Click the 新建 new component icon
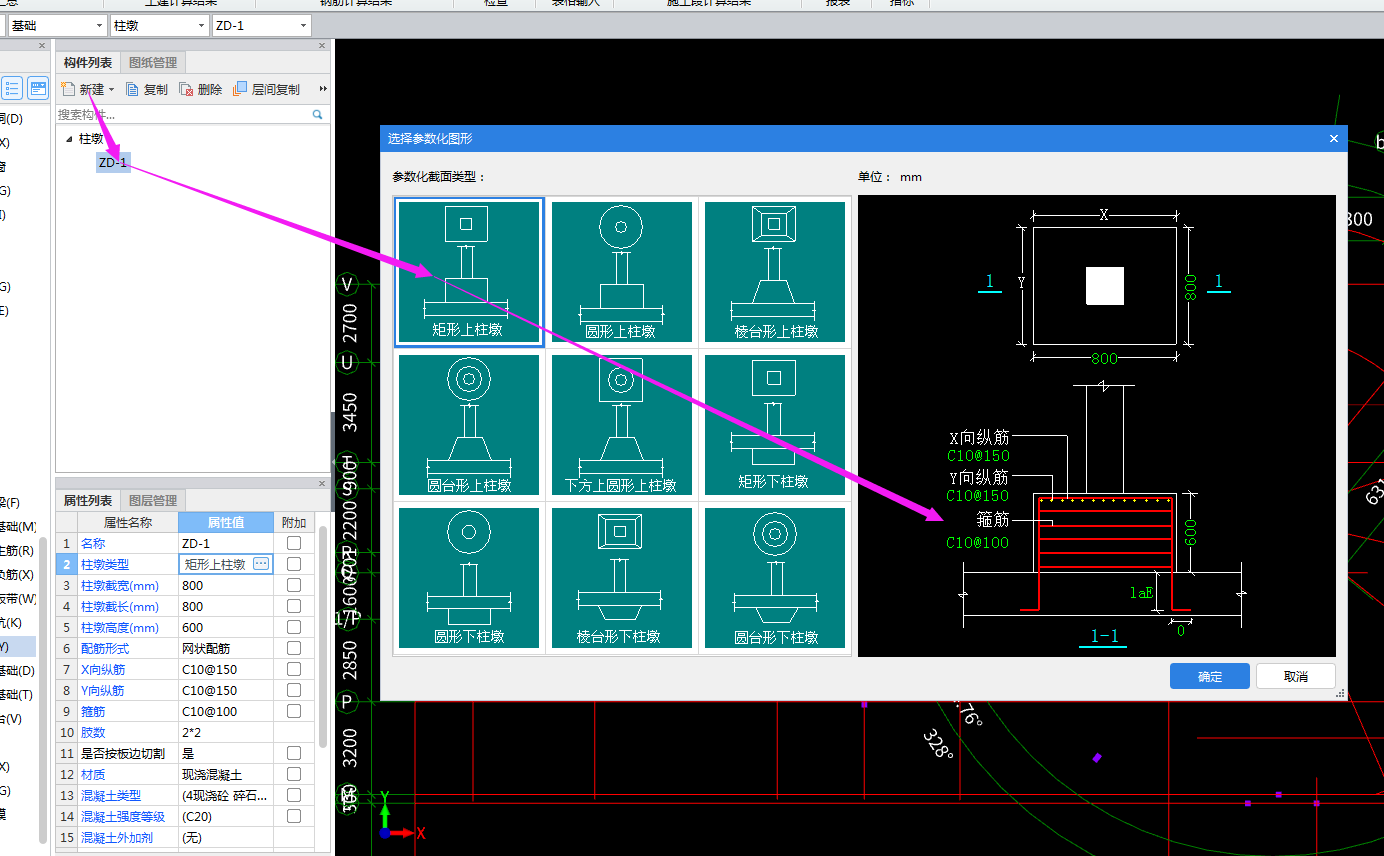The width and height of the screenshot is (1384, 856). (x=68, y=89)
